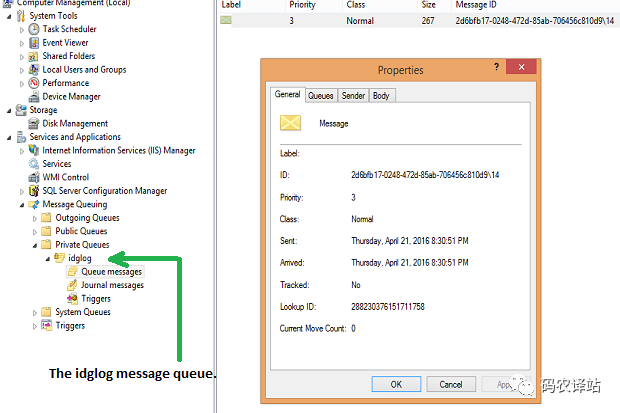This screenshot has height=413, width=620.
Task: Click the Queue messages icon
Action: click(72, 271)
